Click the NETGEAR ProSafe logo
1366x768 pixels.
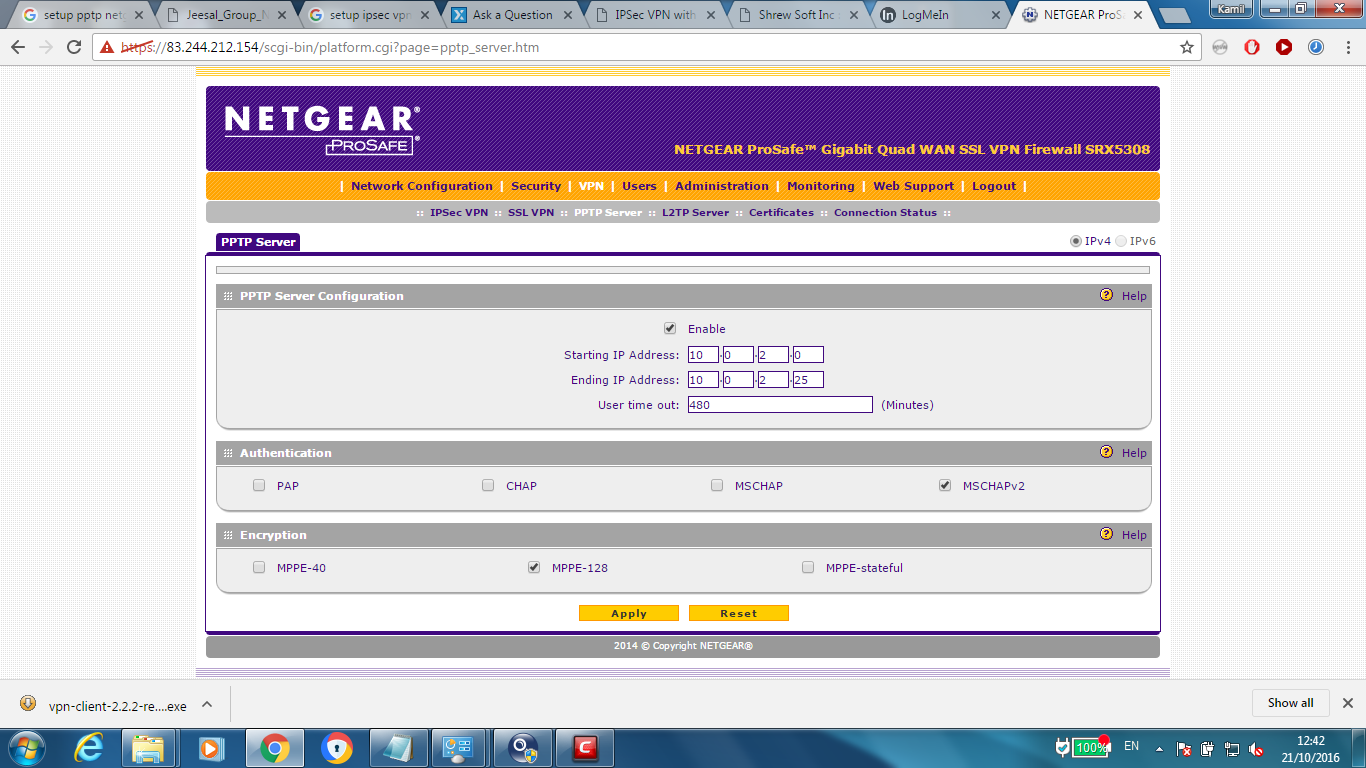pos(322,130)
